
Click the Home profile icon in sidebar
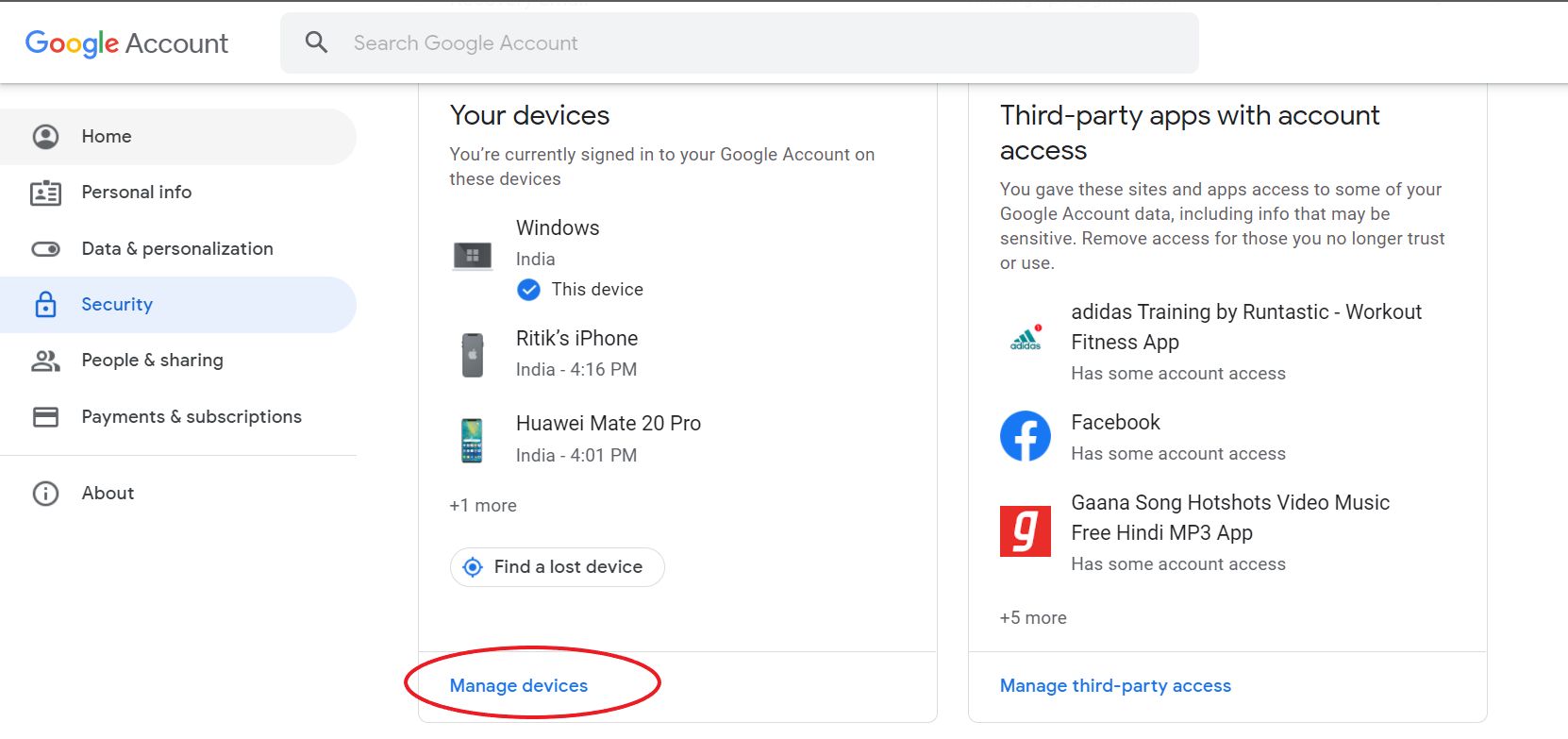[x=45, y=137]
